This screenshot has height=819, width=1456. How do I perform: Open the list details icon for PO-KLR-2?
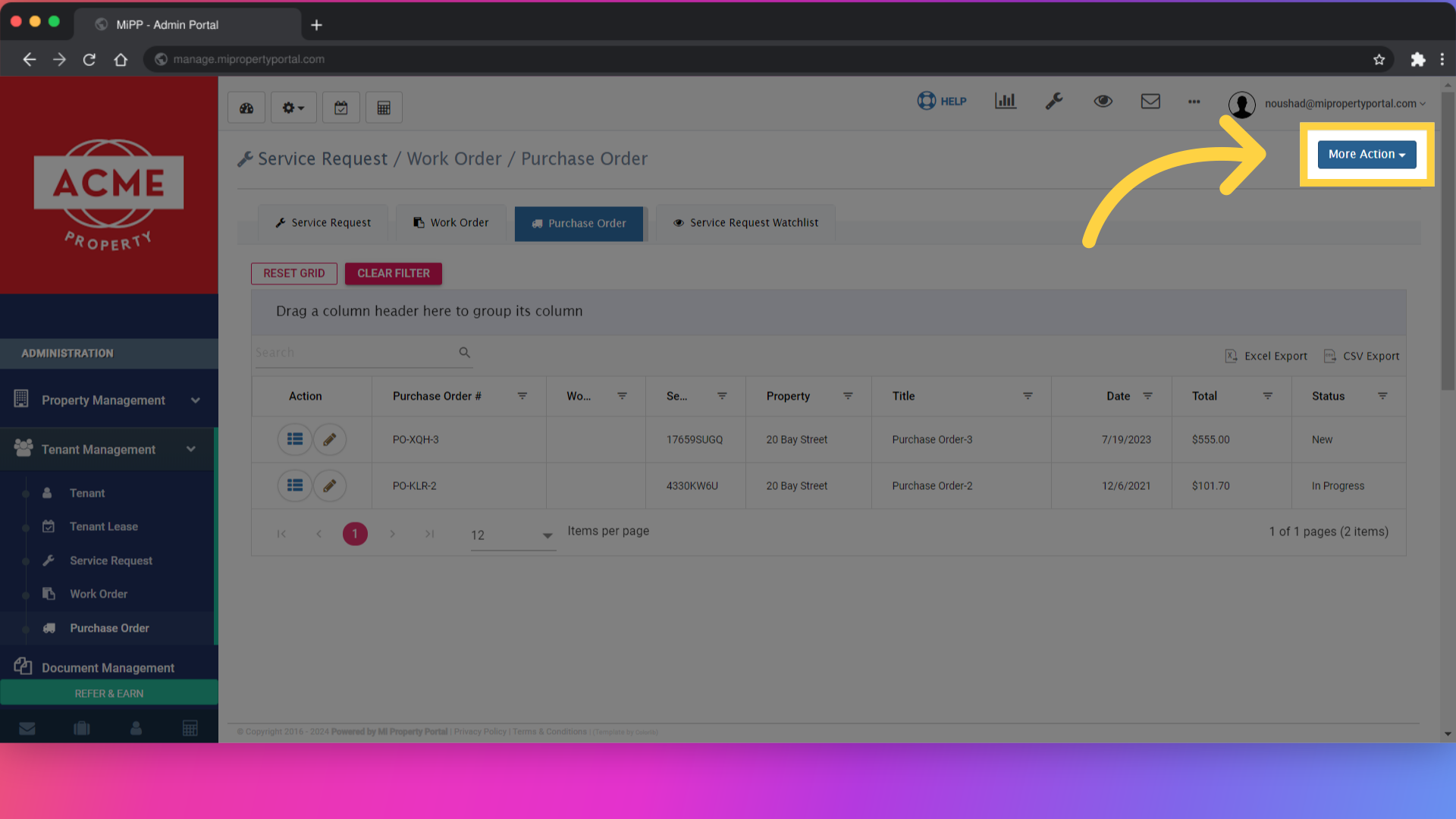coord(295,486)
